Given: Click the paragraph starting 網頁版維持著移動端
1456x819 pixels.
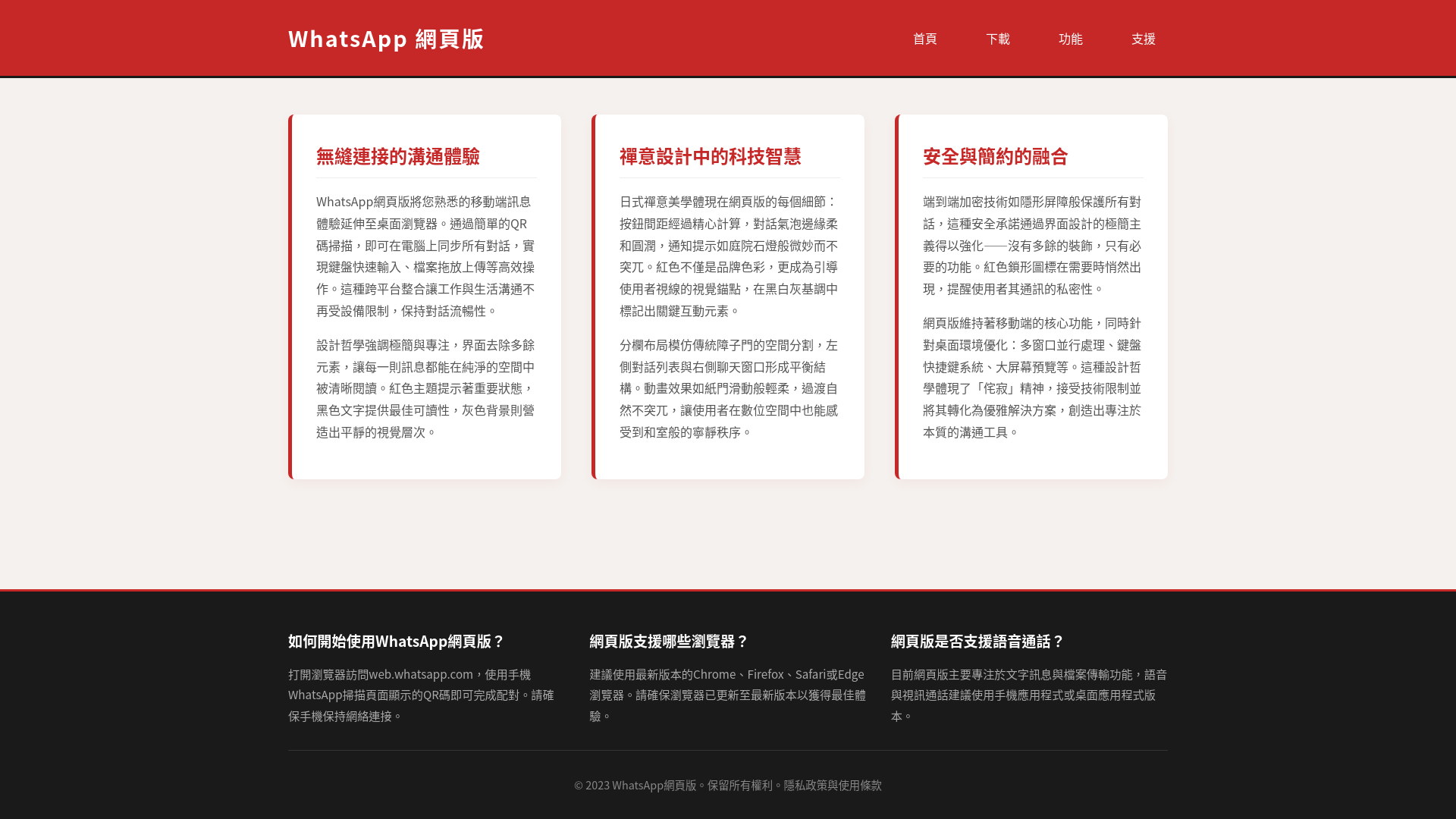Looking at the screenshot, I should [1033, 377].
